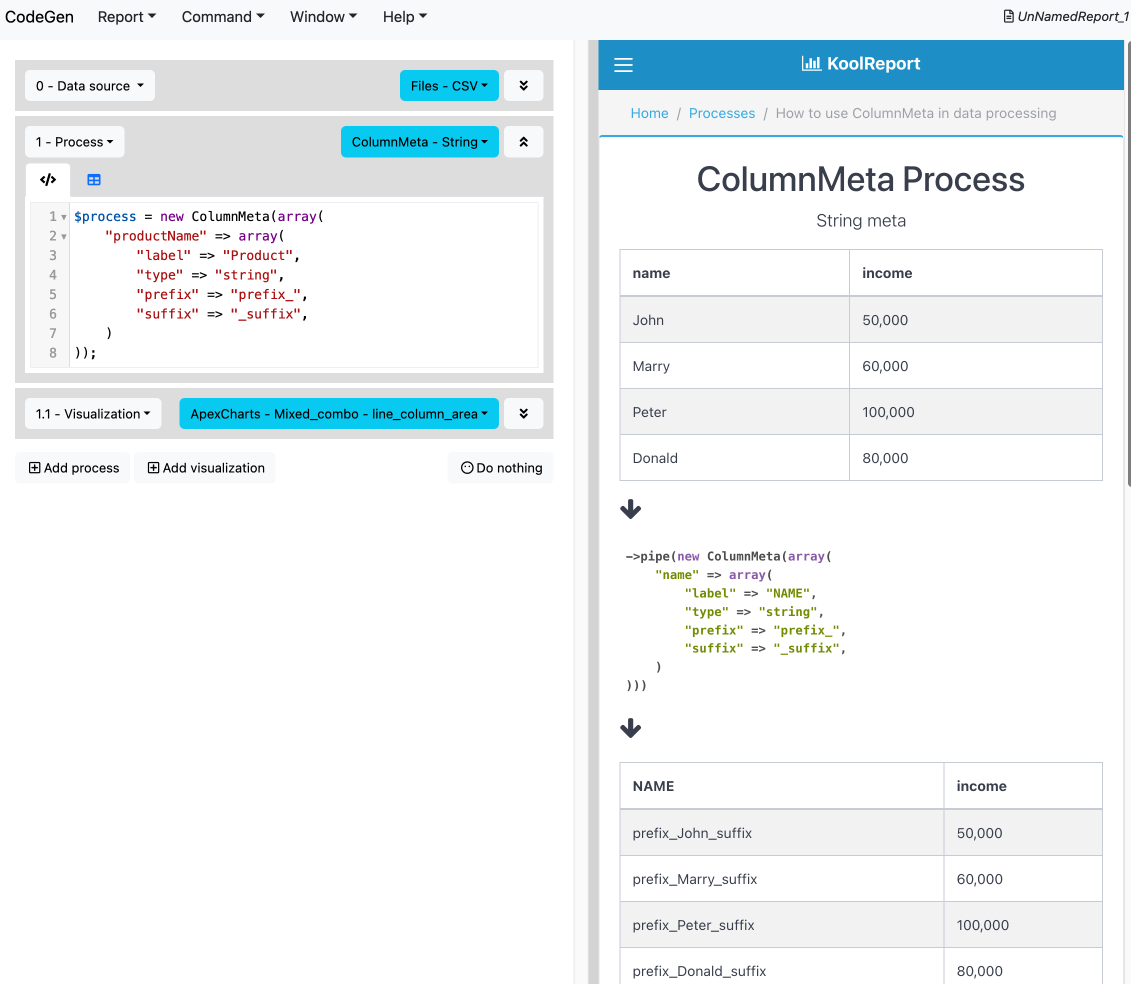Click the name column header
This screenshot has height=984, width=1131.
click(734, 273)
